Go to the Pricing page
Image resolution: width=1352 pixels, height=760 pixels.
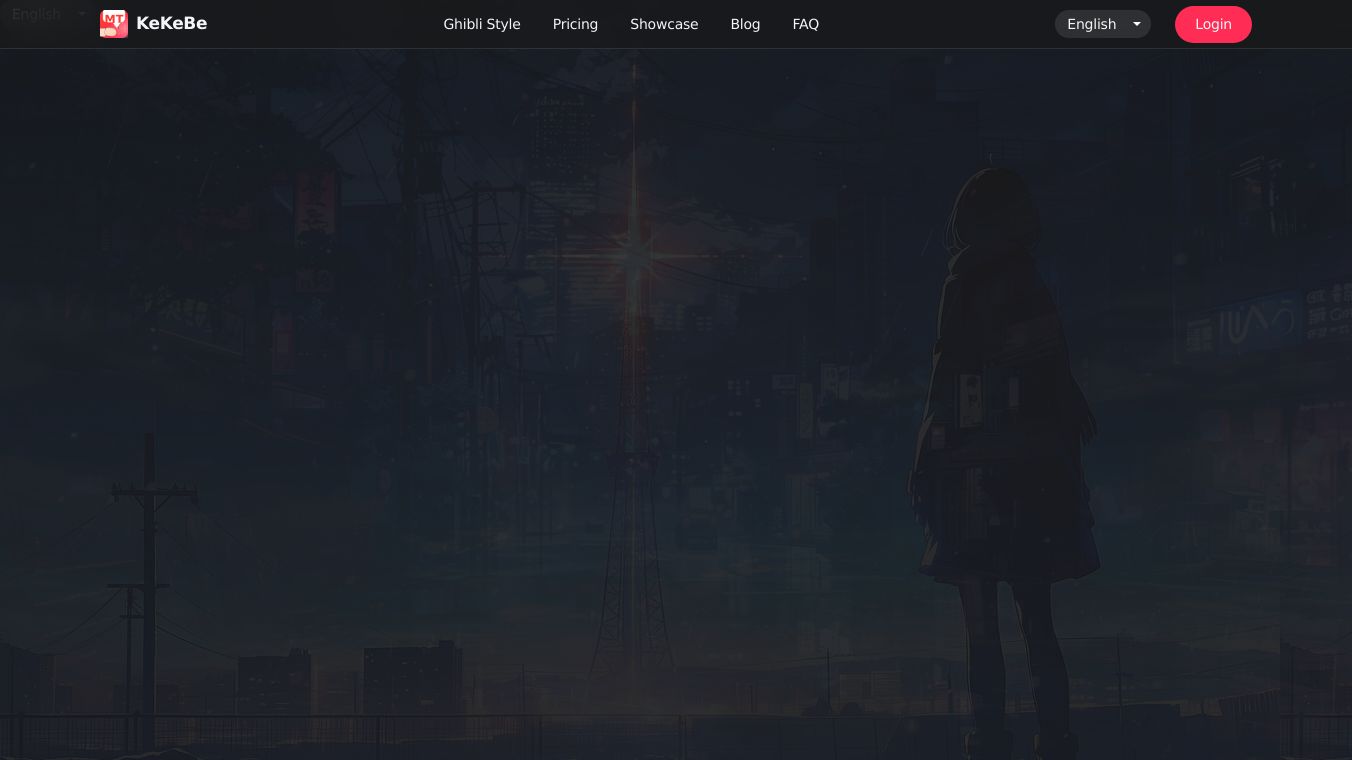575,24
